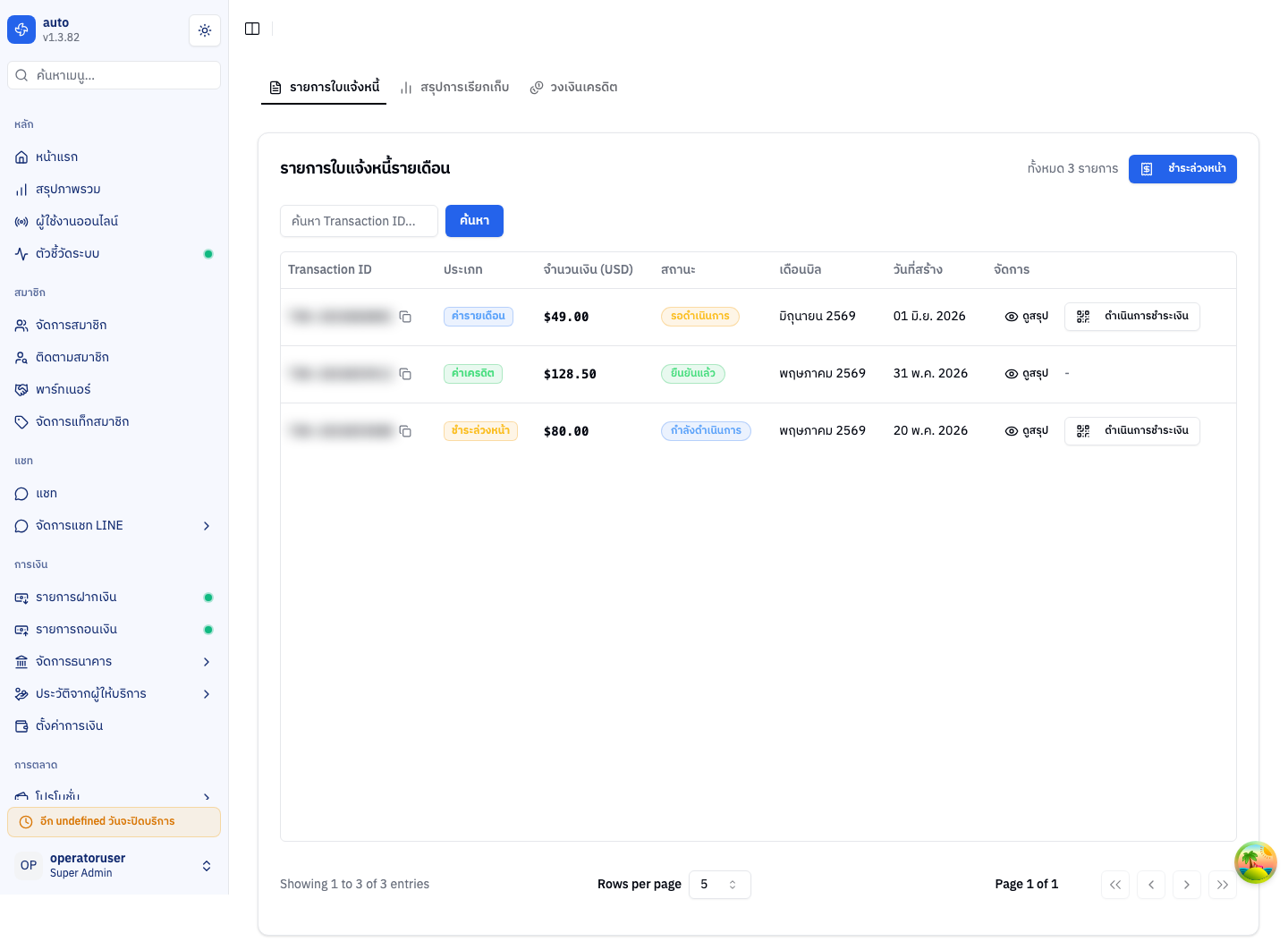Expand จัดการธนาคาร chevron

point(207,662)
